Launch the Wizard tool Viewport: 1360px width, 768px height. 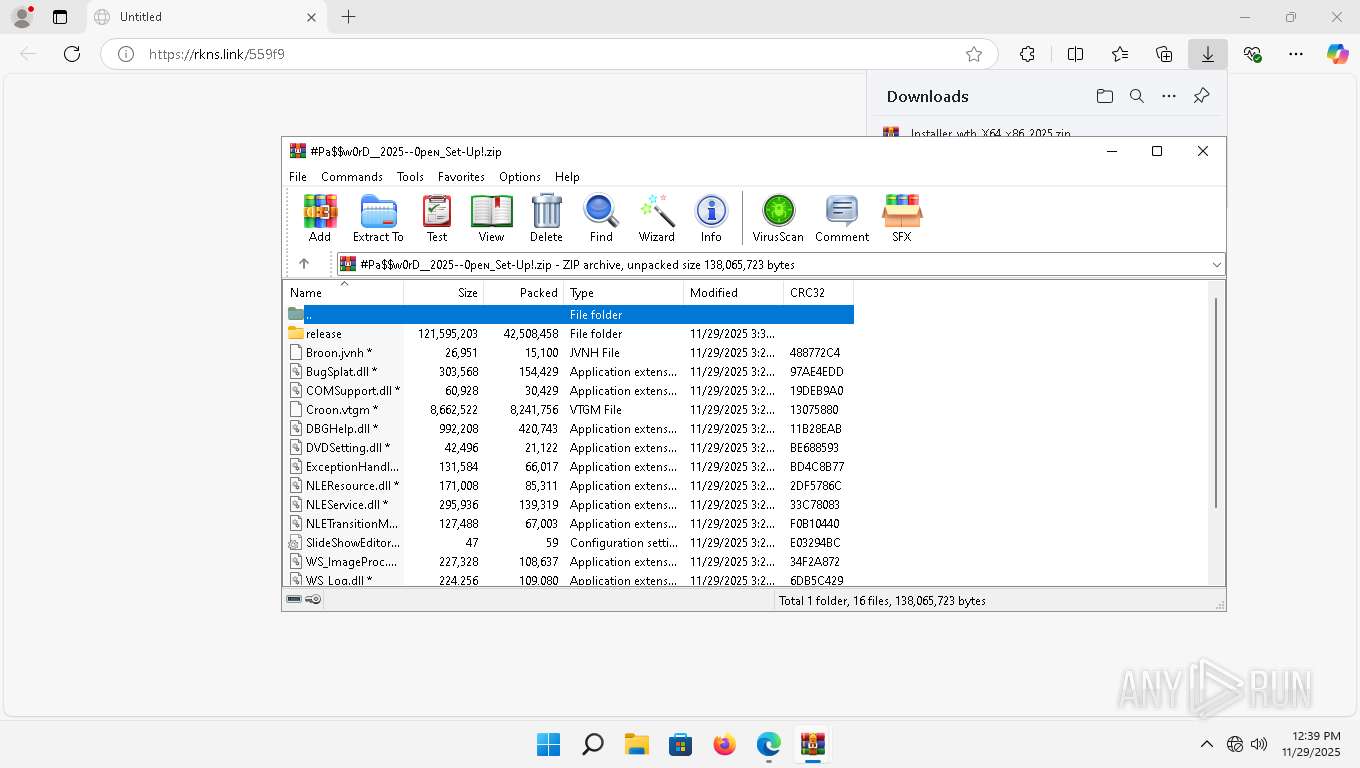click(x=657, y=218)
